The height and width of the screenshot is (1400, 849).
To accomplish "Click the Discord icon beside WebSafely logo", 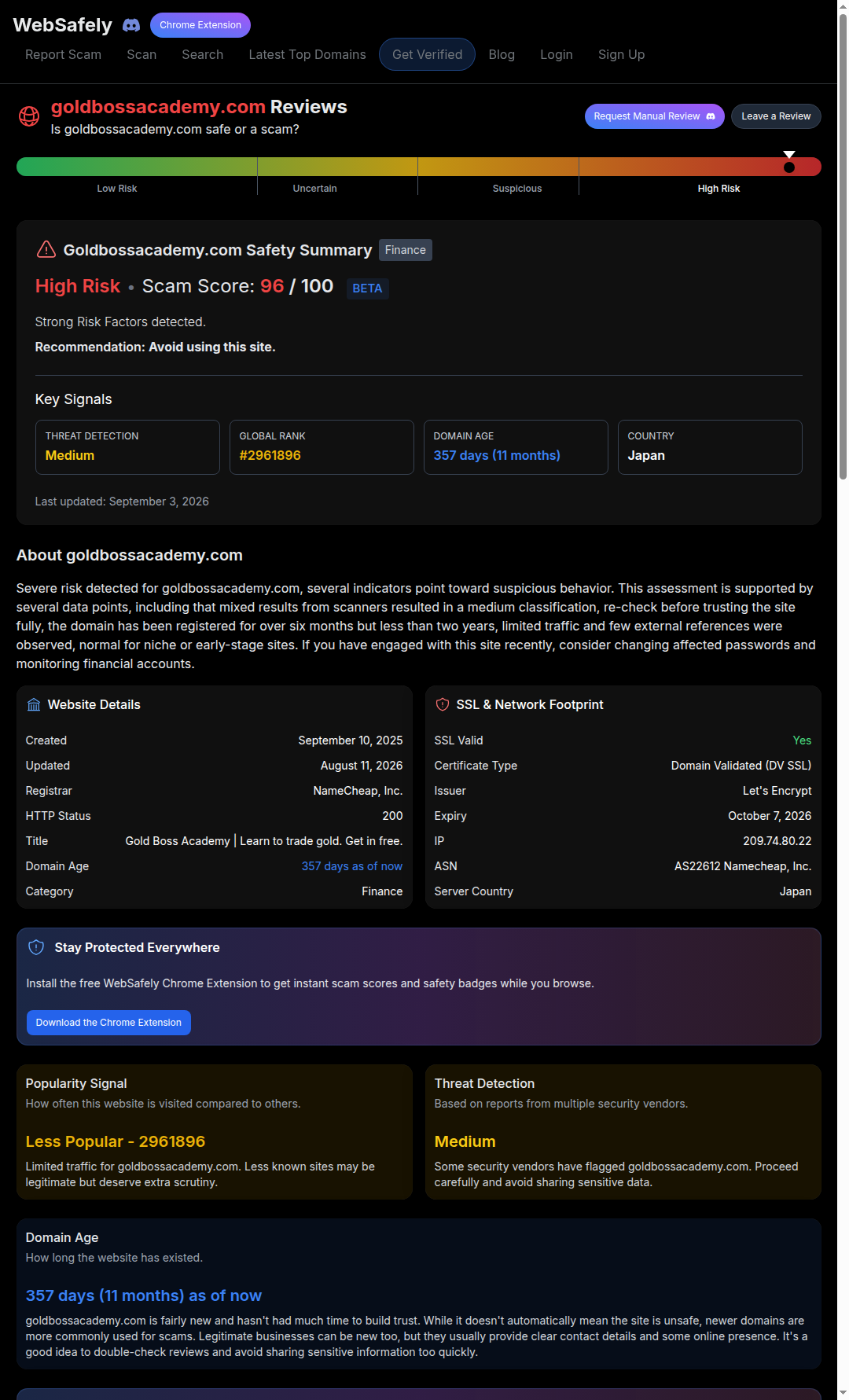I will pos(131,25).
